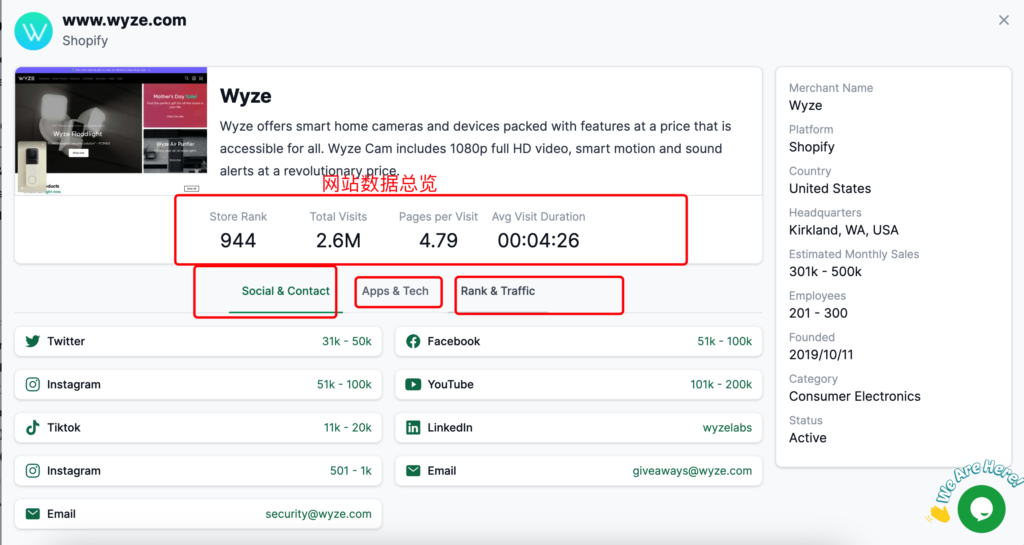Click the Pages per Visit value 4.79
This screenshot has width=1024, height=545.
(438, 241)
